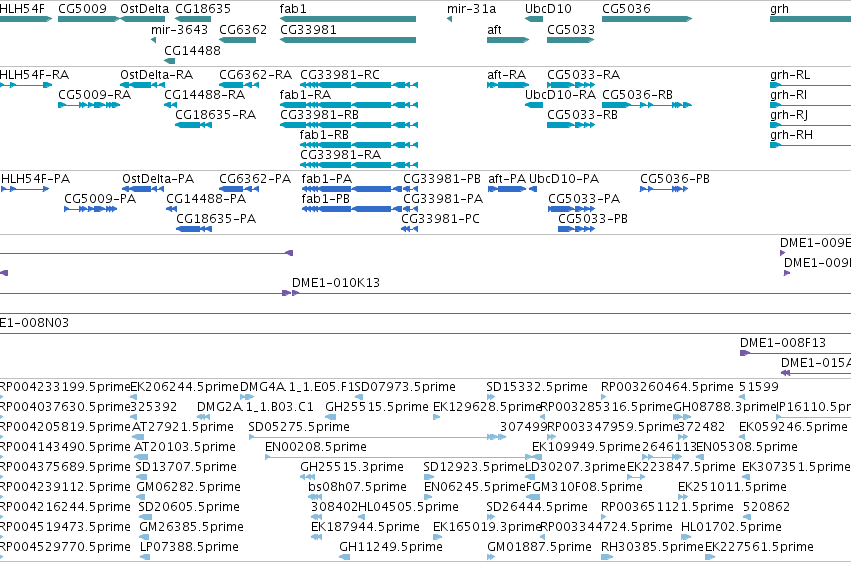Viewport: 851px width, 562px height.
Task: Select the OstDelta gene label
Action: 144,9
